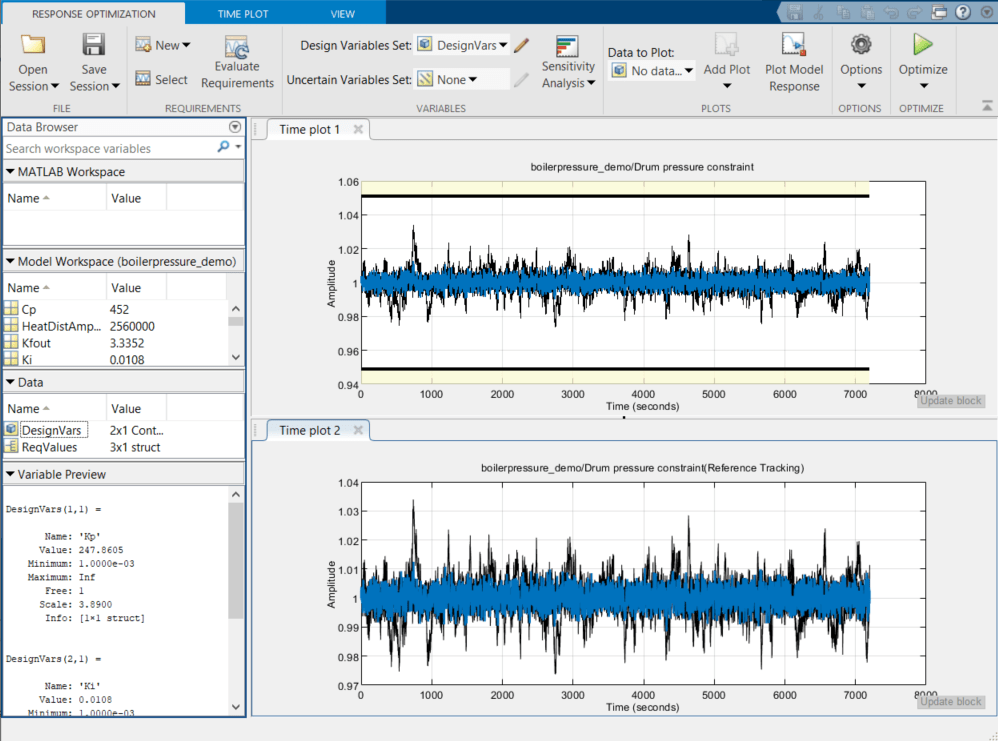
Task: Select ReqValues in the Data list
Action: (49, 447)
